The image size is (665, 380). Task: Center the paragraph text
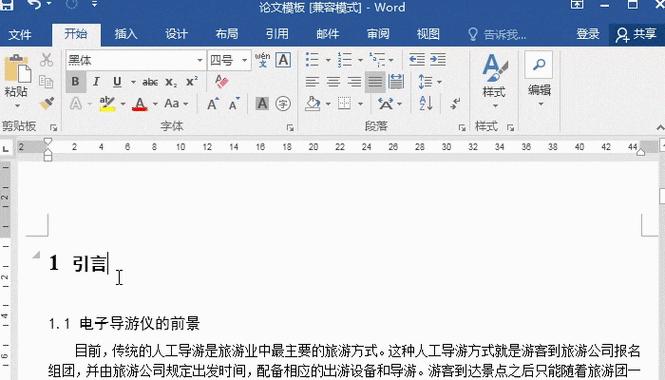tap(333, 81)
